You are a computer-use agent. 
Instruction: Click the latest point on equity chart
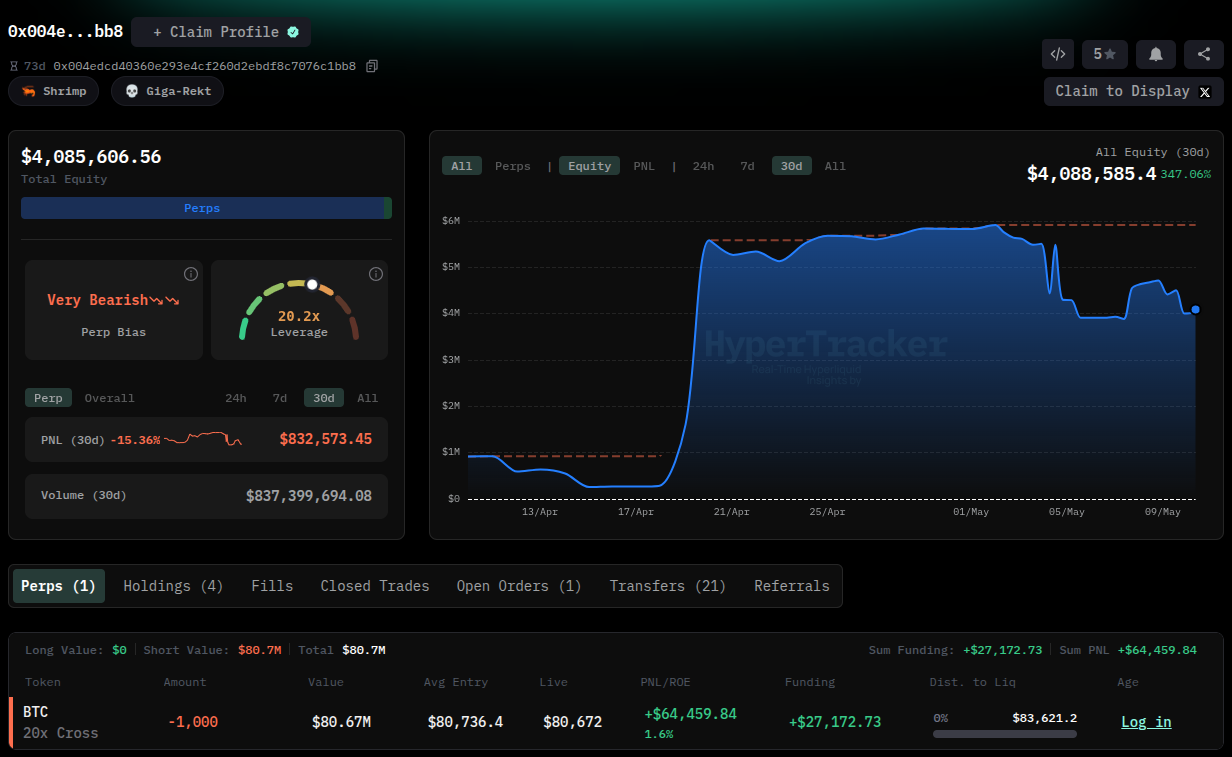1195,310
